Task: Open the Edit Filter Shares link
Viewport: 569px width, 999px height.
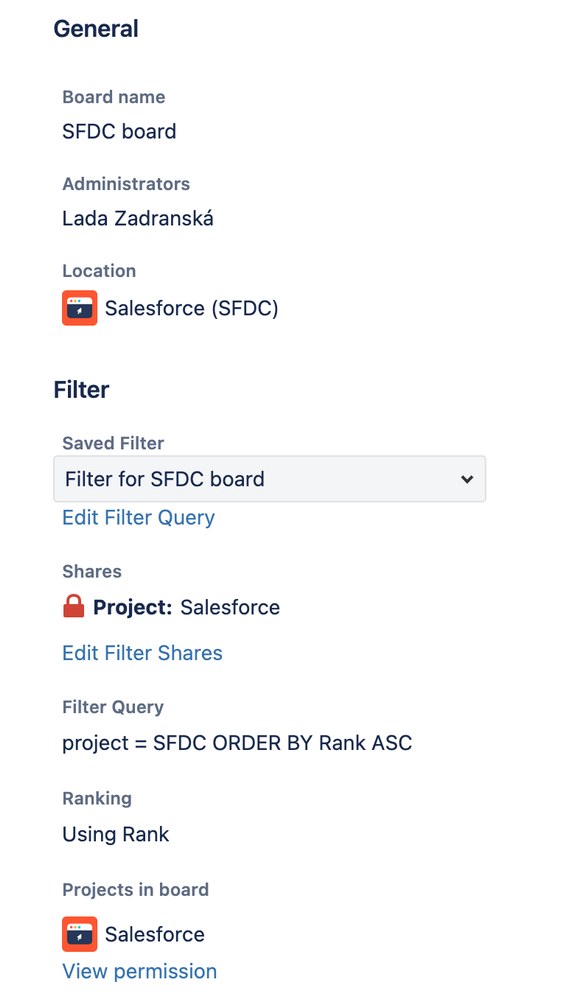Action: [142, 653]
